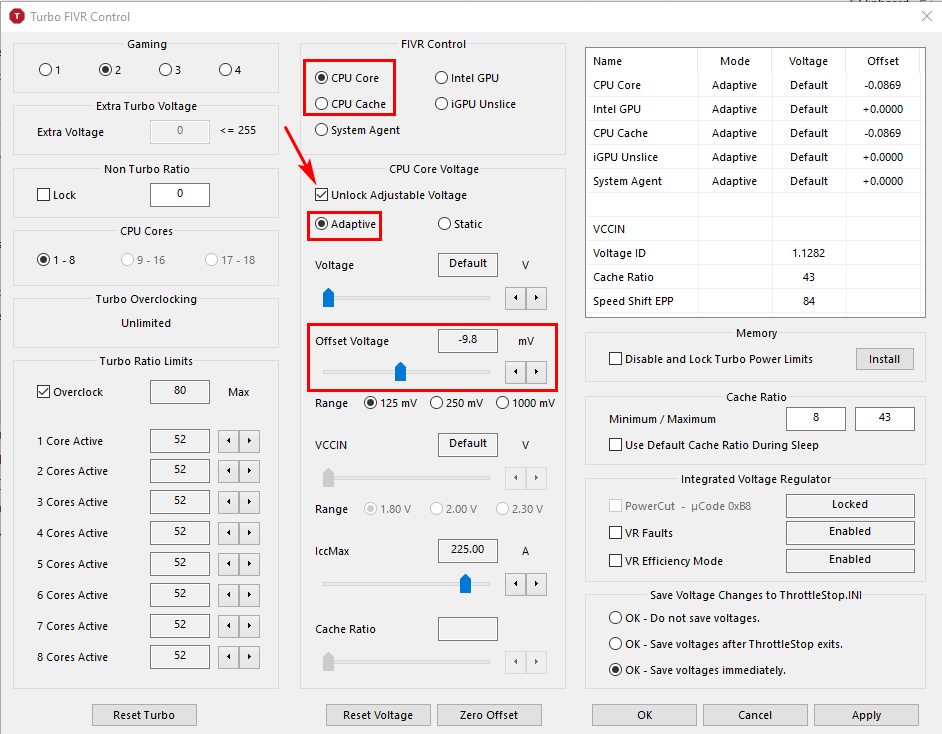
Task: Increase the 3 Cores Active ratio arrow
Action: [249, 502]
